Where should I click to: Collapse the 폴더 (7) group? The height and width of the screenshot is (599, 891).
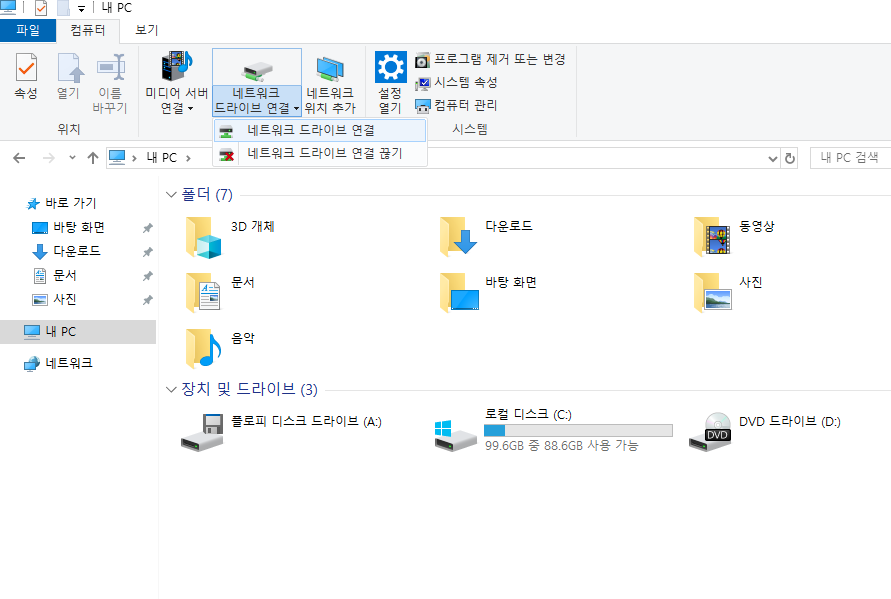tap(171, 195)
